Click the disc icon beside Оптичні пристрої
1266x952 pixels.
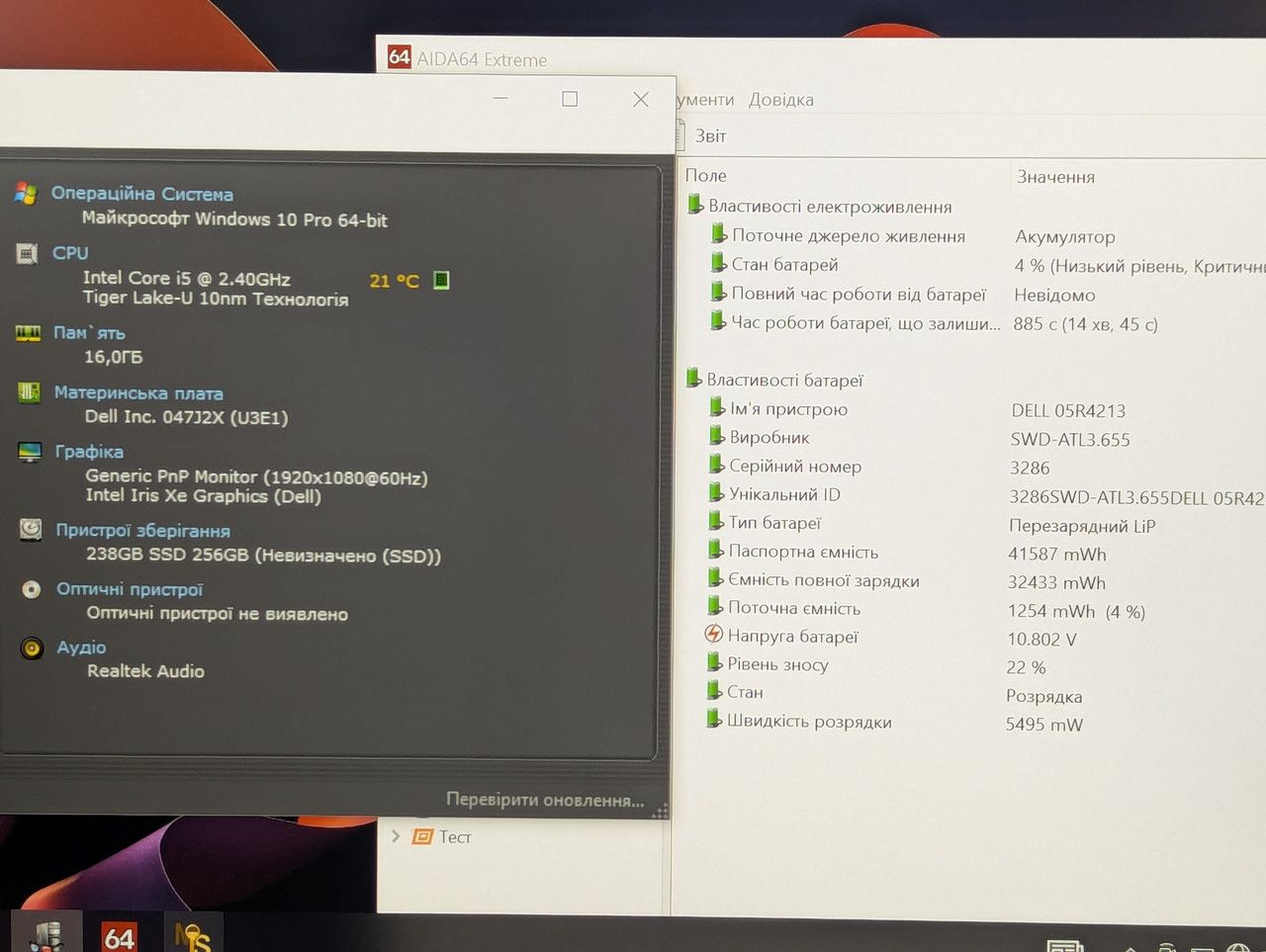(x=32, y=589)
